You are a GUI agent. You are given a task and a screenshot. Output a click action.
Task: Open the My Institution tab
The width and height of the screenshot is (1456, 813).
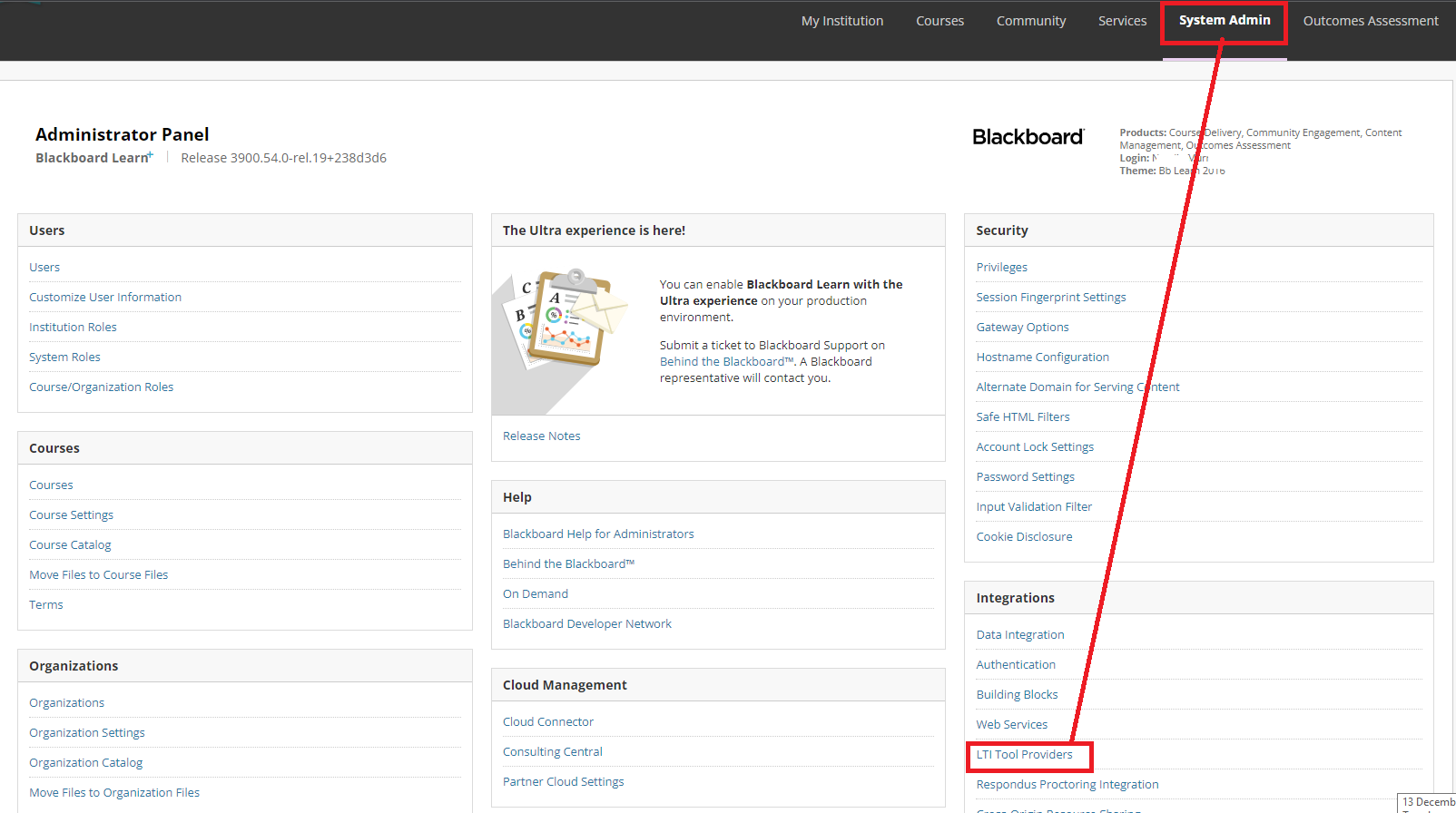coord(841,21)
